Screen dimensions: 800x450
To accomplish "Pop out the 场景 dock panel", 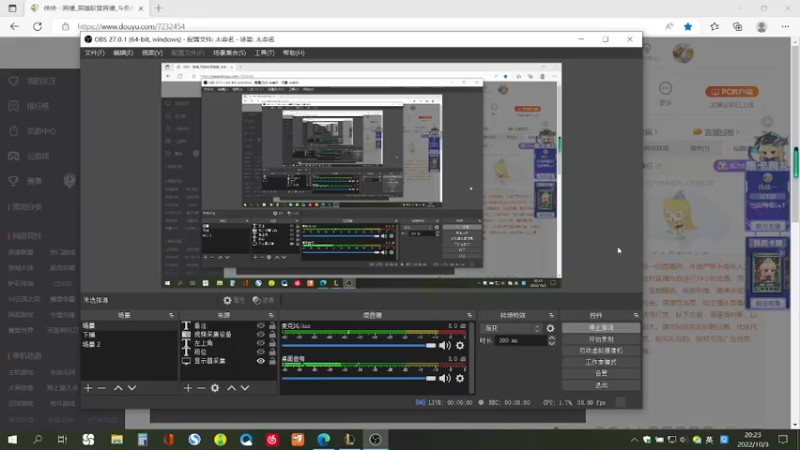I will (171, 315).
